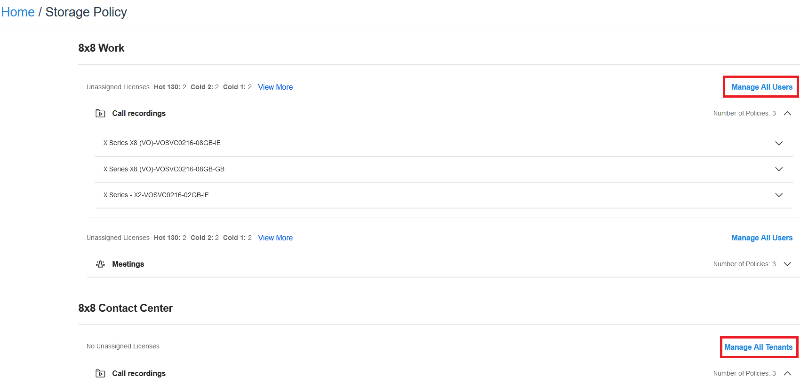Select the X Series X8 08GB-IE policy name

click(162, 143)
